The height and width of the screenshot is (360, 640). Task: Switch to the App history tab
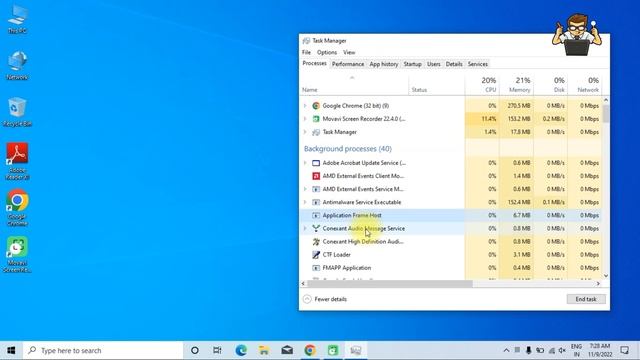click(384, 64)
